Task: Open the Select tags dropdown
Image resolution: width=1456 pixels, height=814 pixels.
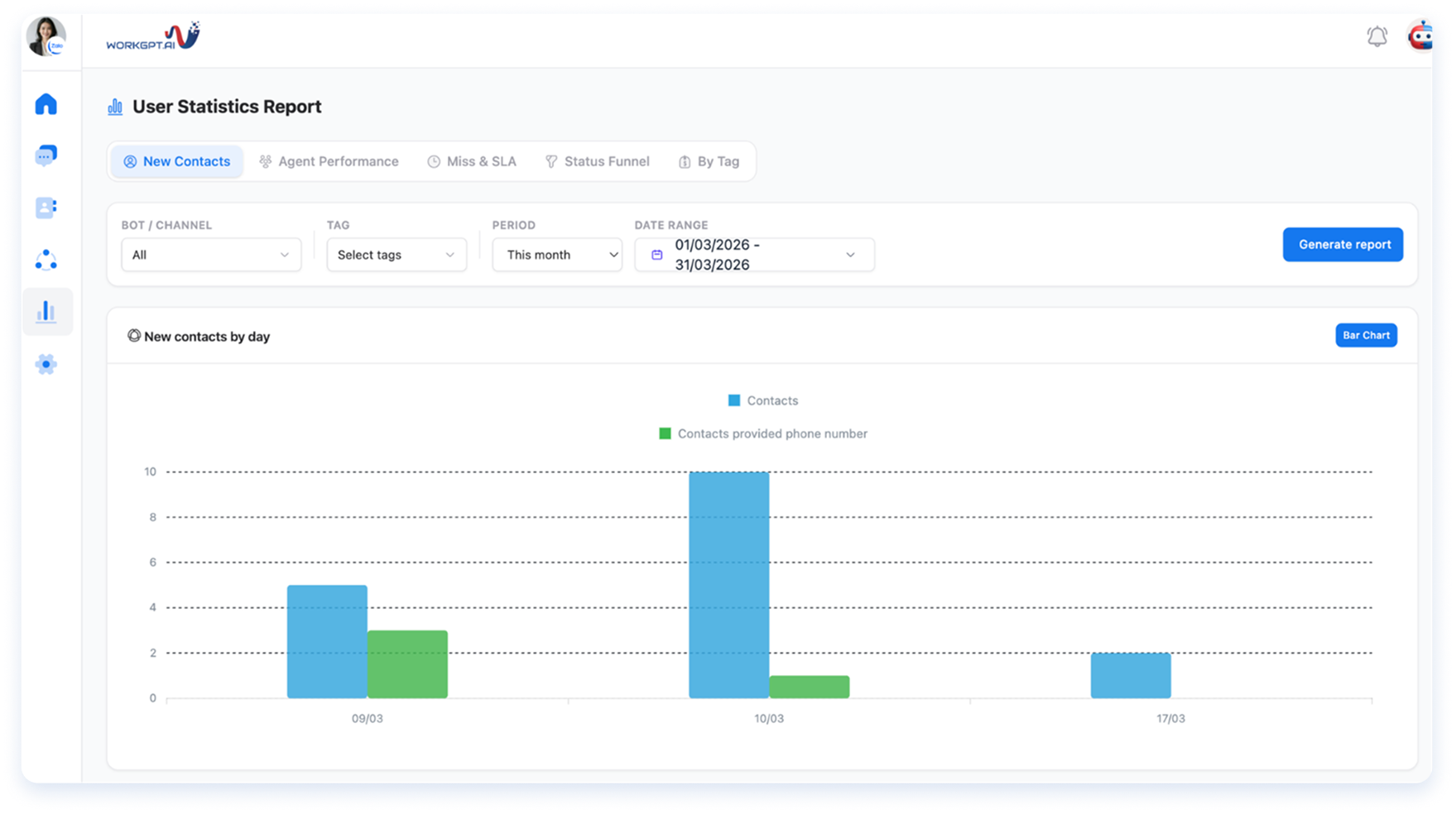Action: [396, 255]
